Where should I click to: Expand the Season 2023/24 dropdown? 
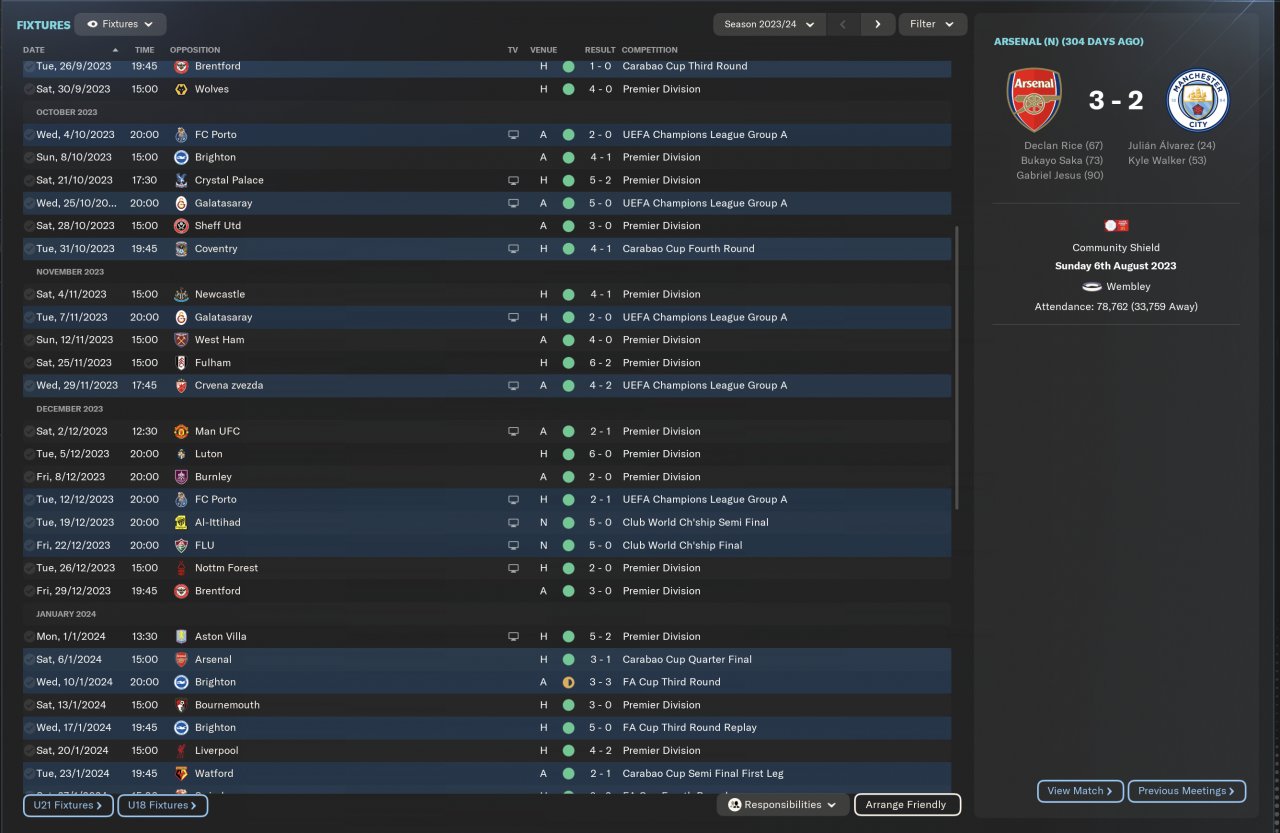click(x=768, y=24)
